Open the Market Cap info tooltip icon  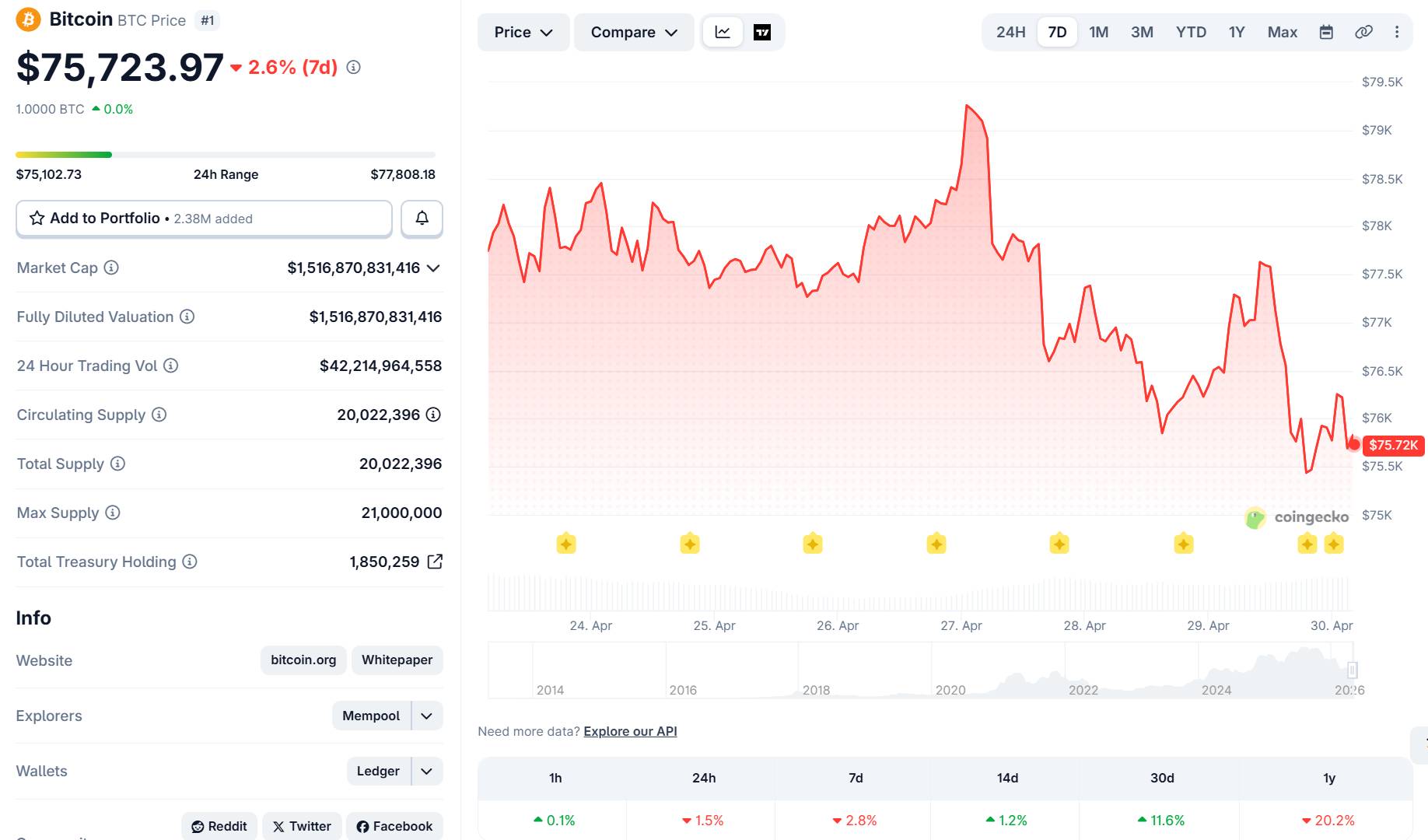[111, 268]
